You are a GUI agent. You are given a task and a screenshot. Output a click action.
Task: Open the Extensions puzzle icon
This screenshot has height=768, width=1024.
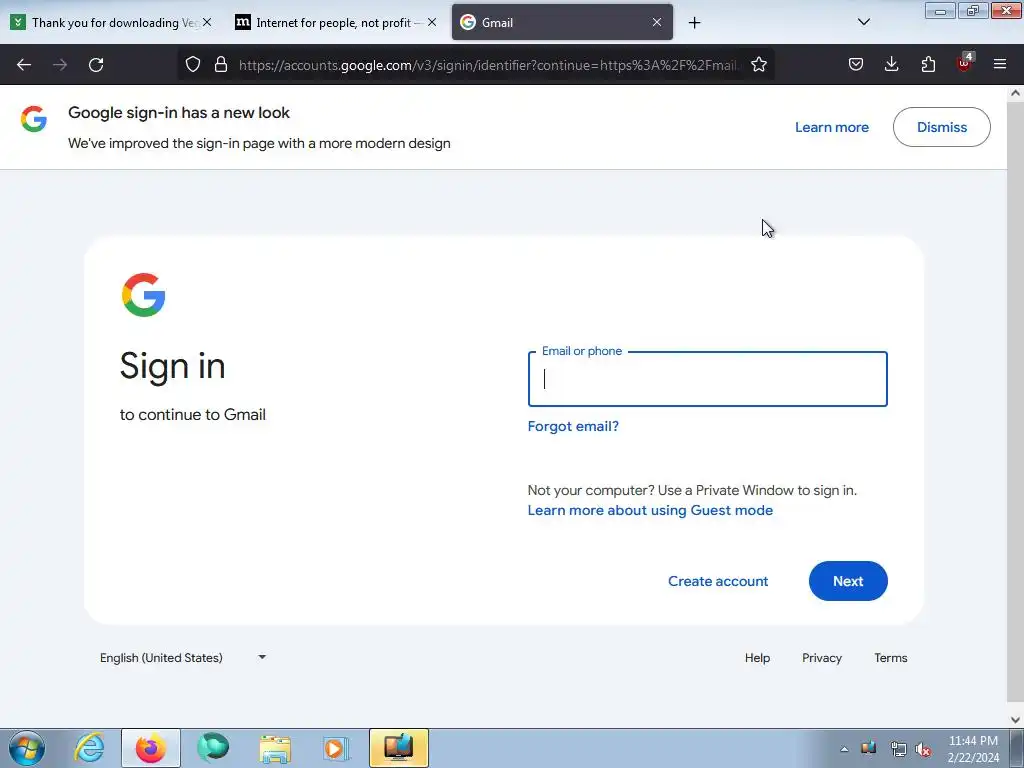coord(928,64)
